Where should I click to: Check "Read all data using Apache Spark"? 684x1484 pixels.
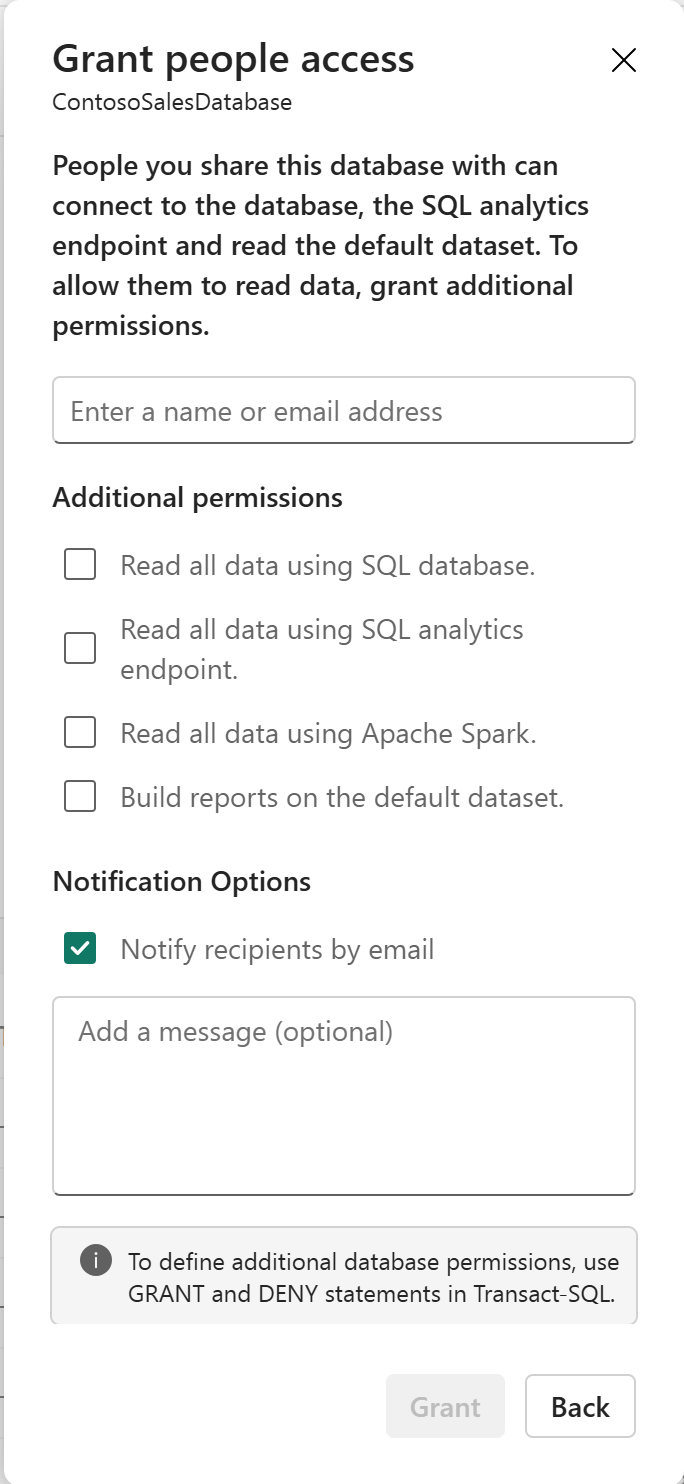(x=79, y=732)
